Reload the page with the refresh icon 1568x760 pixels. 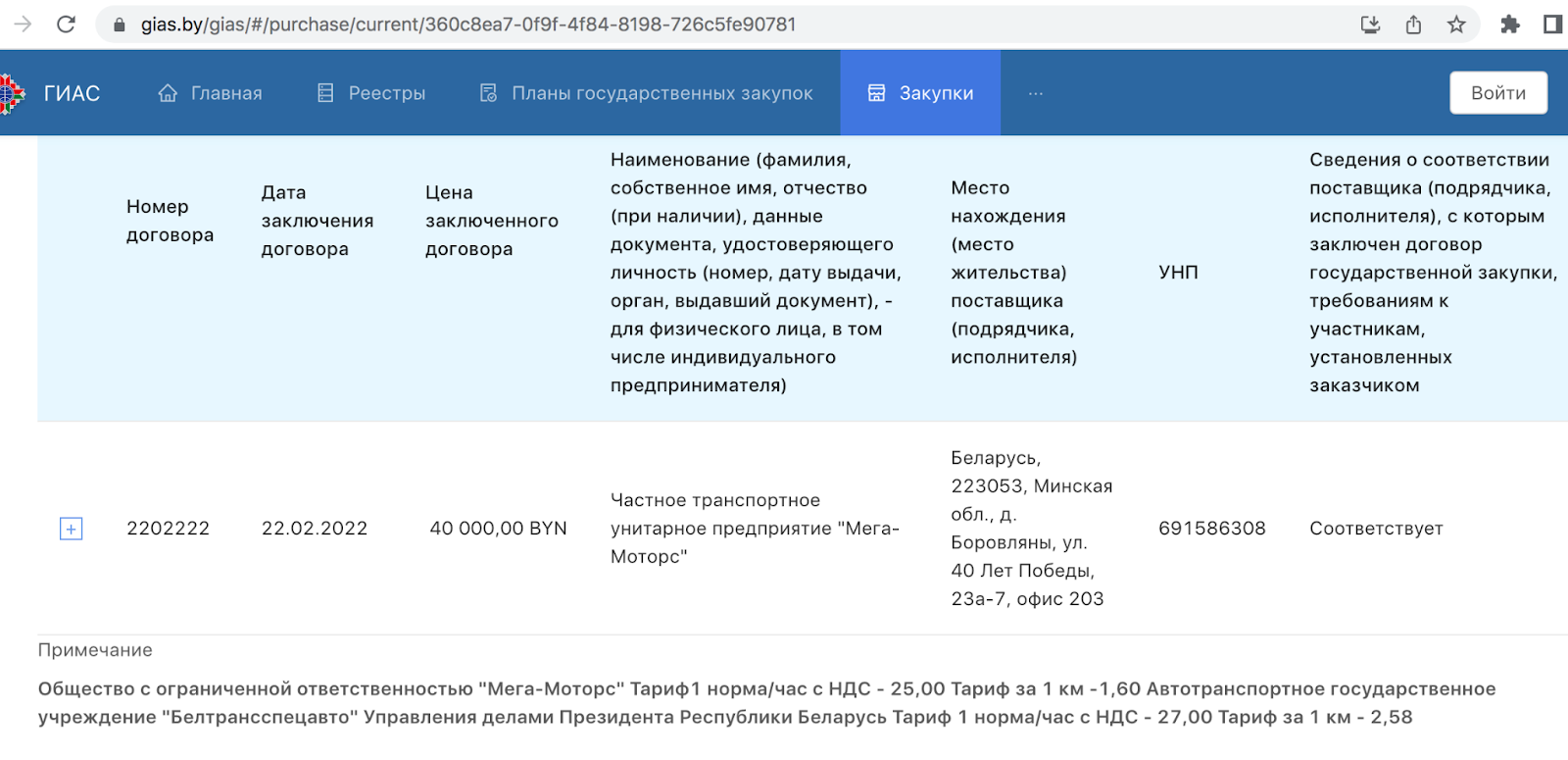coord(66,25)
